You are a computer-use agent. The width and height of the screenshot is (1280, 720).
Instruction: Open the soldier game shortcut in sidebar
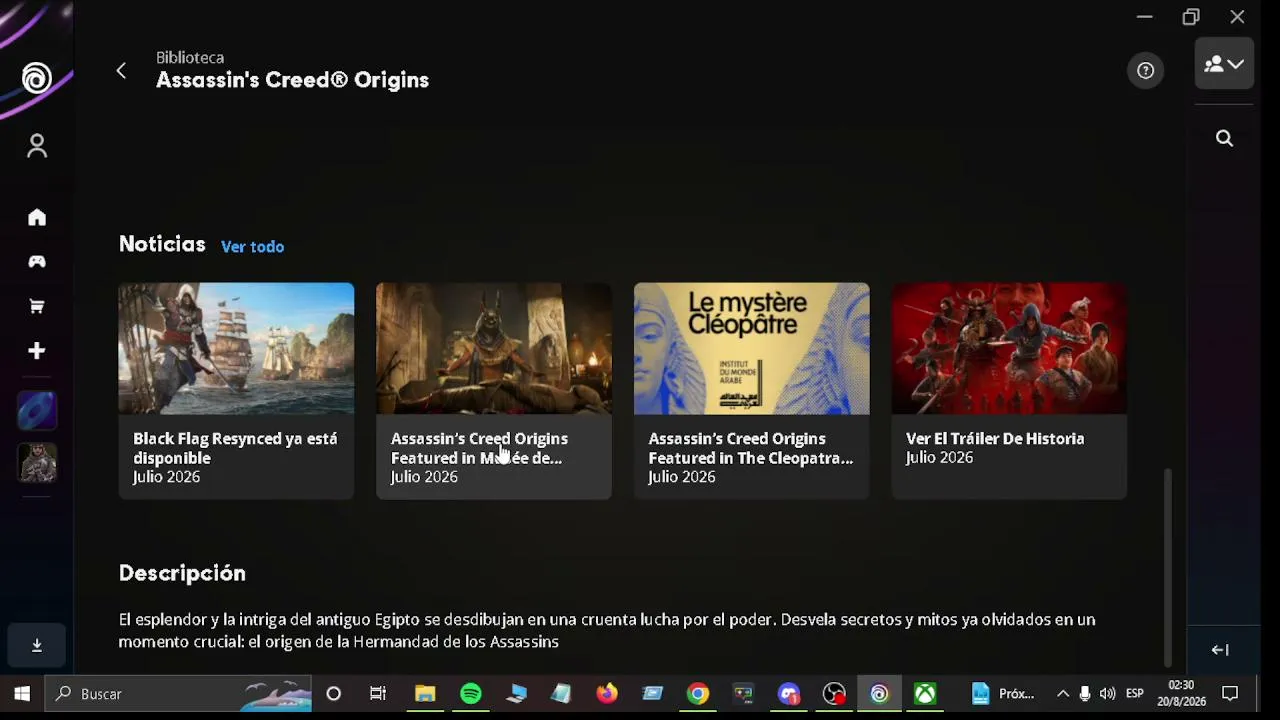(37, 463)
